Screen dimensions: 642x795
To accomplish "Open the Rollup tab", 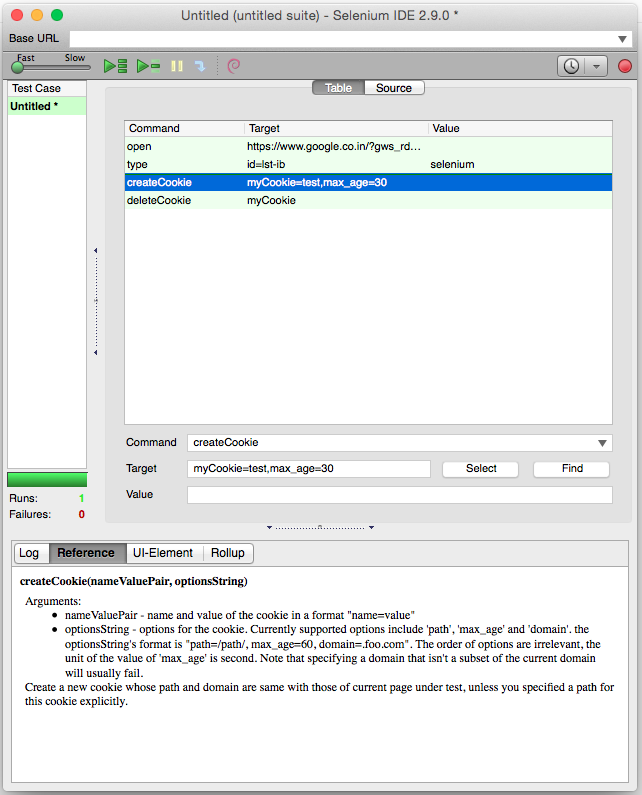I will click(228, 553).
